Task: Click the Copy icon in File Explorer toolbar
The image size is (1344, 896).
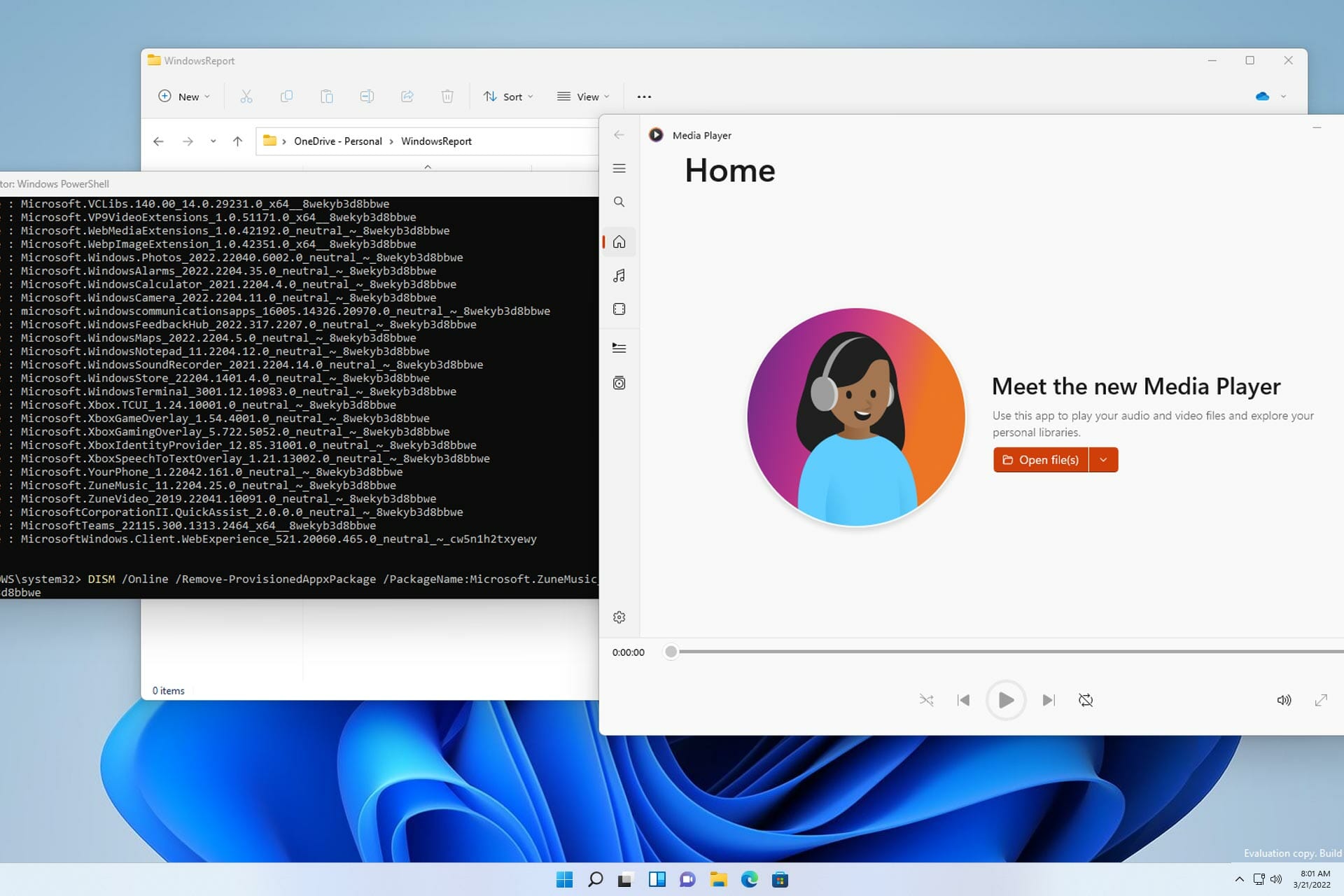Action: coord(286,96)
